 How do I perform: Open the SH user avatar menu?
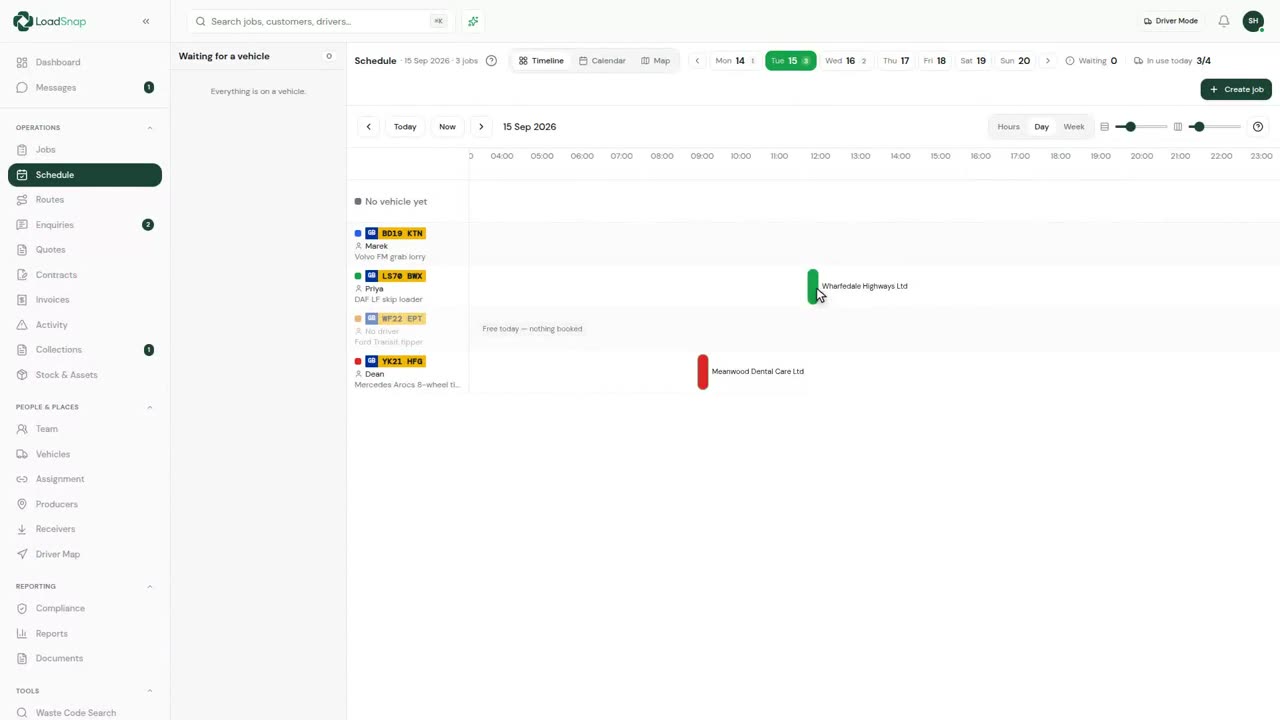pos(1253,21)
